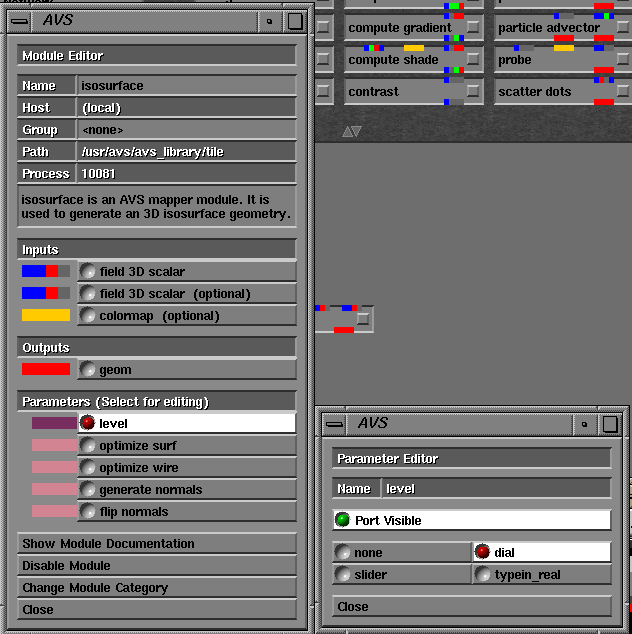Screen dimensions: 632x634
Task: Click square button on workspace isosurface module
Action: [x=363, y=319]
